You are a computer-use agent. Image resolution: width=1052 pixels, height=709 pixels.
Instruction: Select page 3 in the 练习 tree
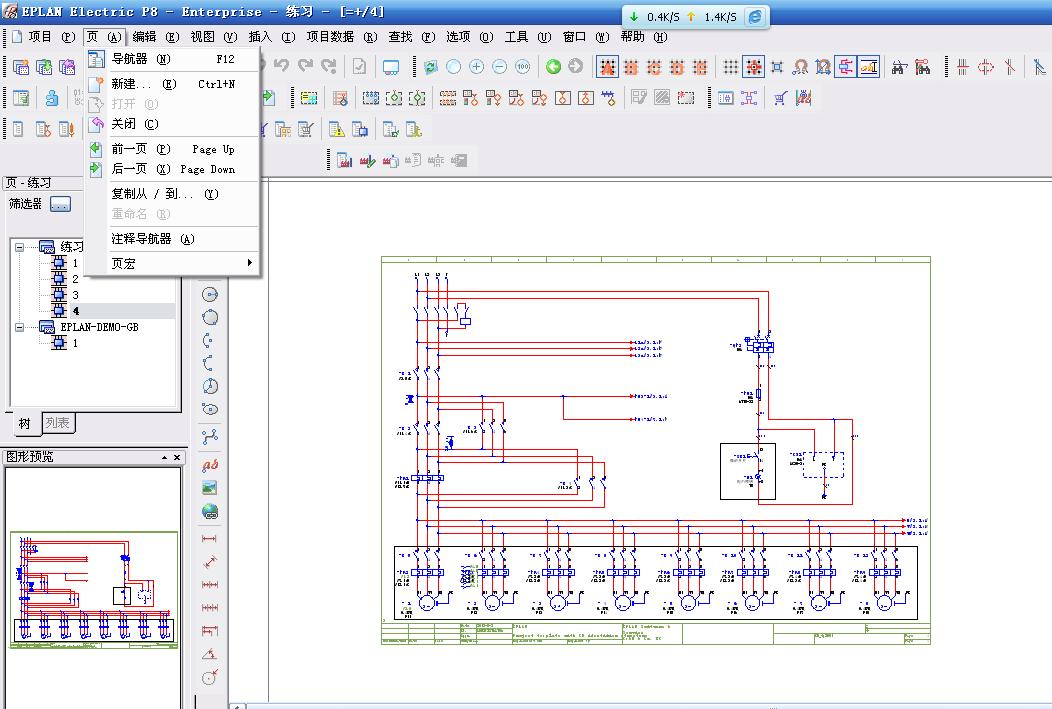(x=74, y=295)
